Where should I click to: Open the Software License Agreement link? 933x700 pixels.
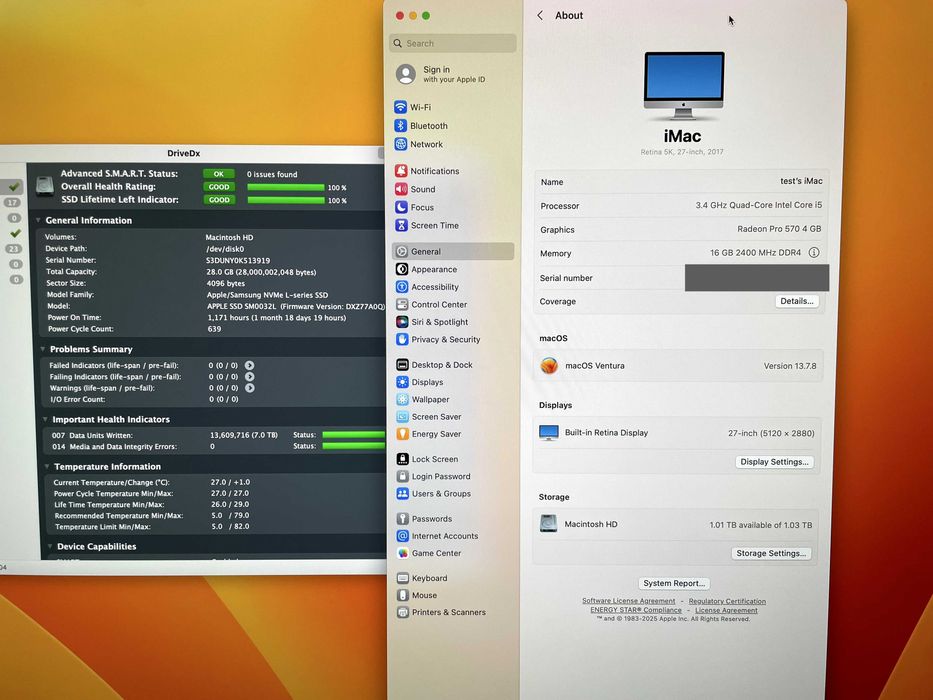[628, 601]
